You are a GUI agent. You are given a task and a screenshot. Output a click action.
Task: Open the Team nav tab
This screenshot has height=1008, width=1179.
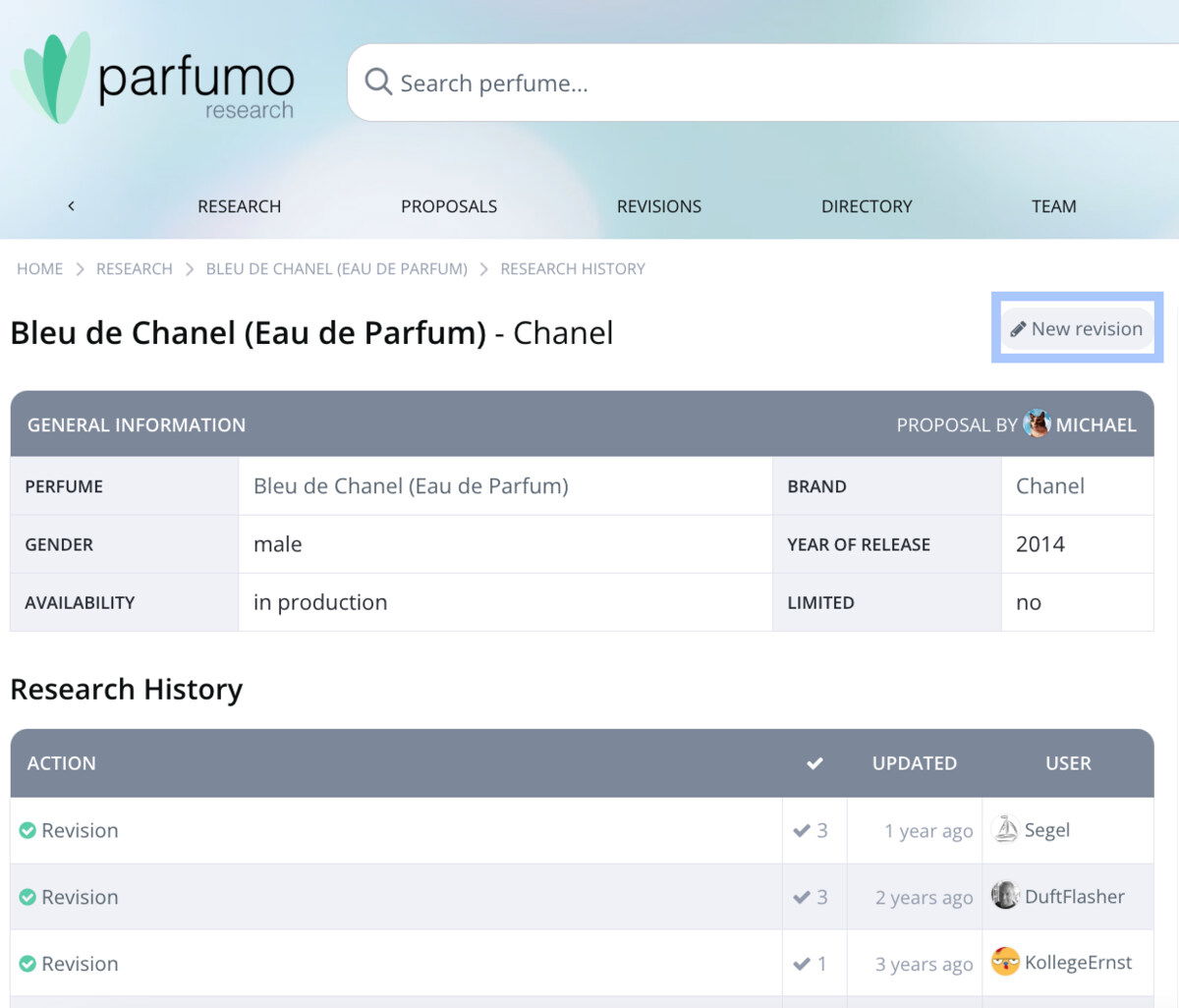pyautogui.click(x=1054, y=206)
